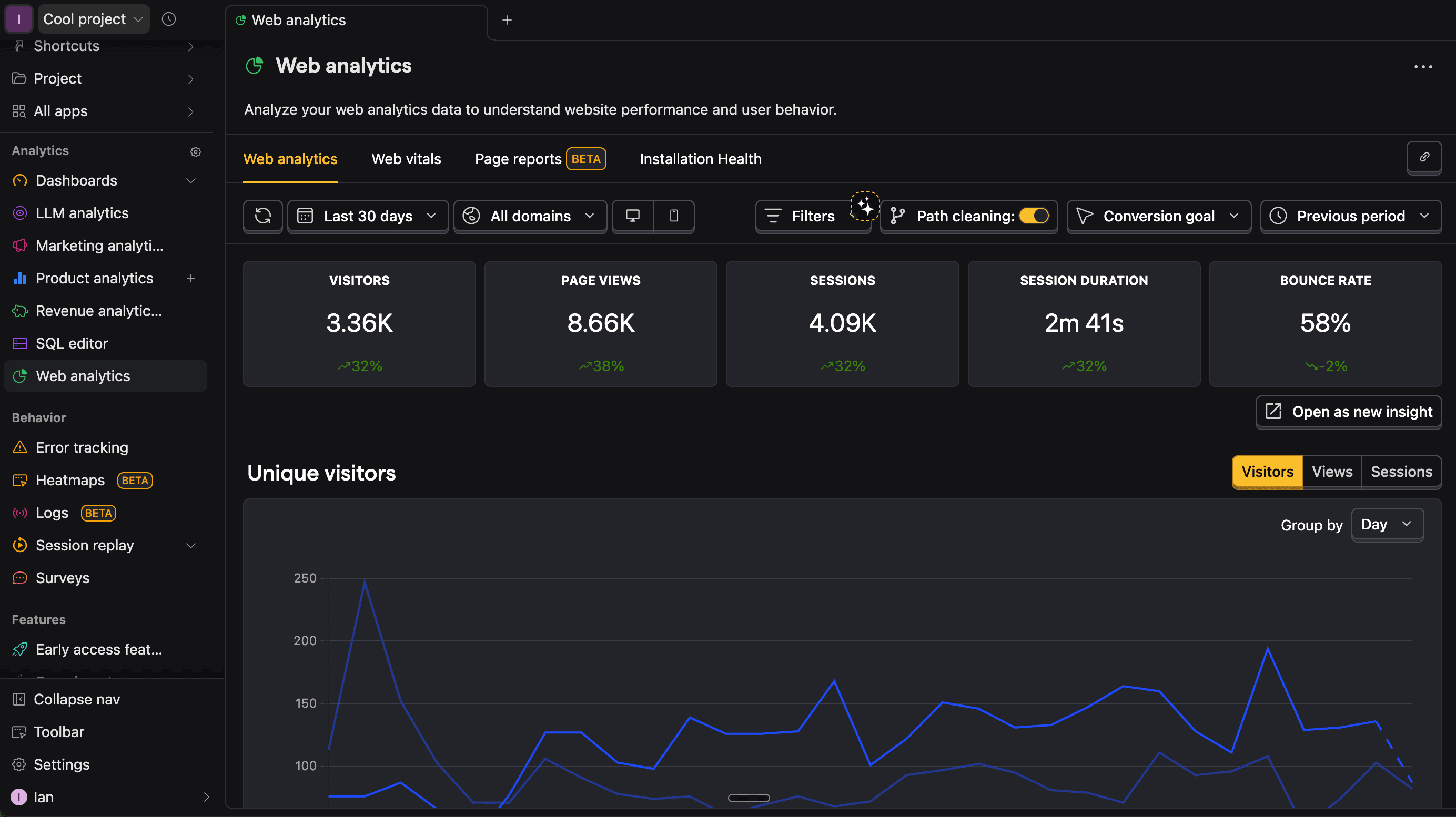Expand the Conversion goal dropdown
Viewport: 1456px width, 817px height.
(1158, 216)
